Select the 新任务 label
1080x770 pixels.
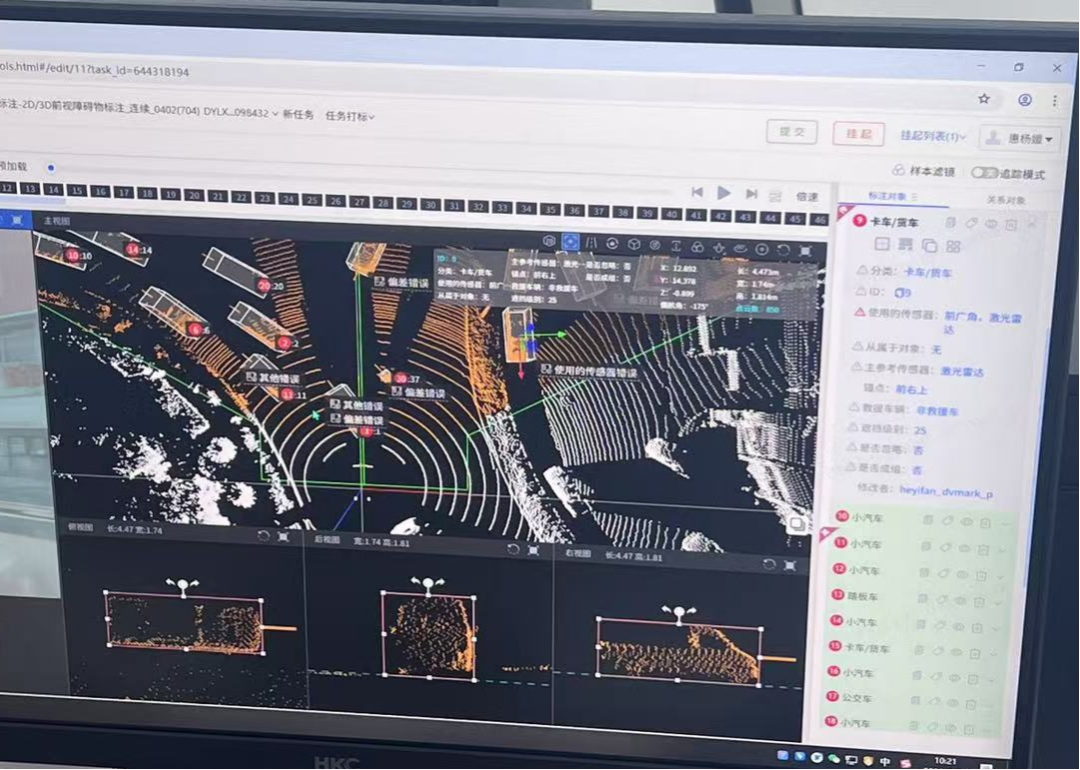click(298, 114)
